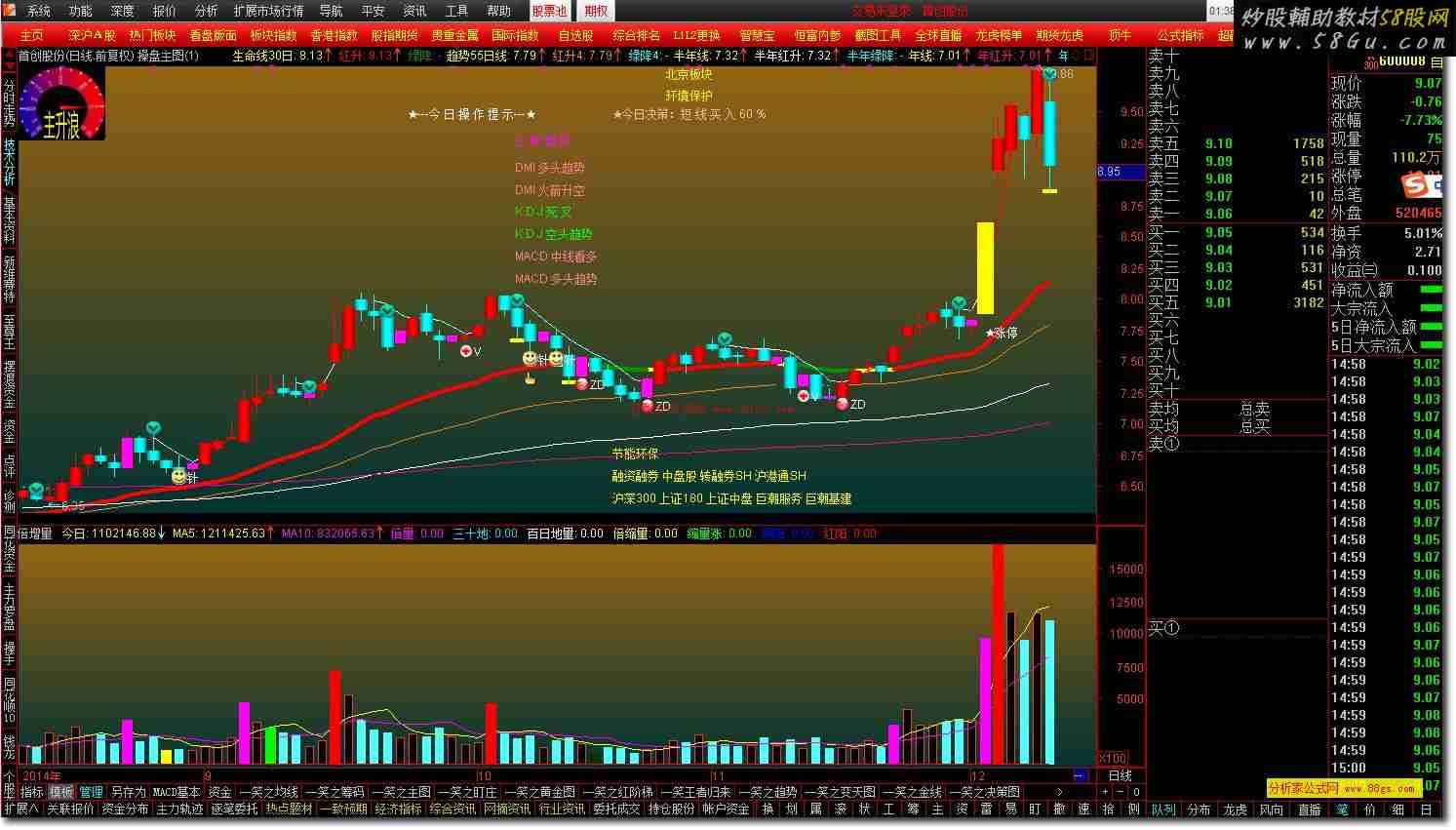The width and height of the screenshot is (1456, 830).
Task: Click the 筹 toolbar button
Action: tap(913, 809)
